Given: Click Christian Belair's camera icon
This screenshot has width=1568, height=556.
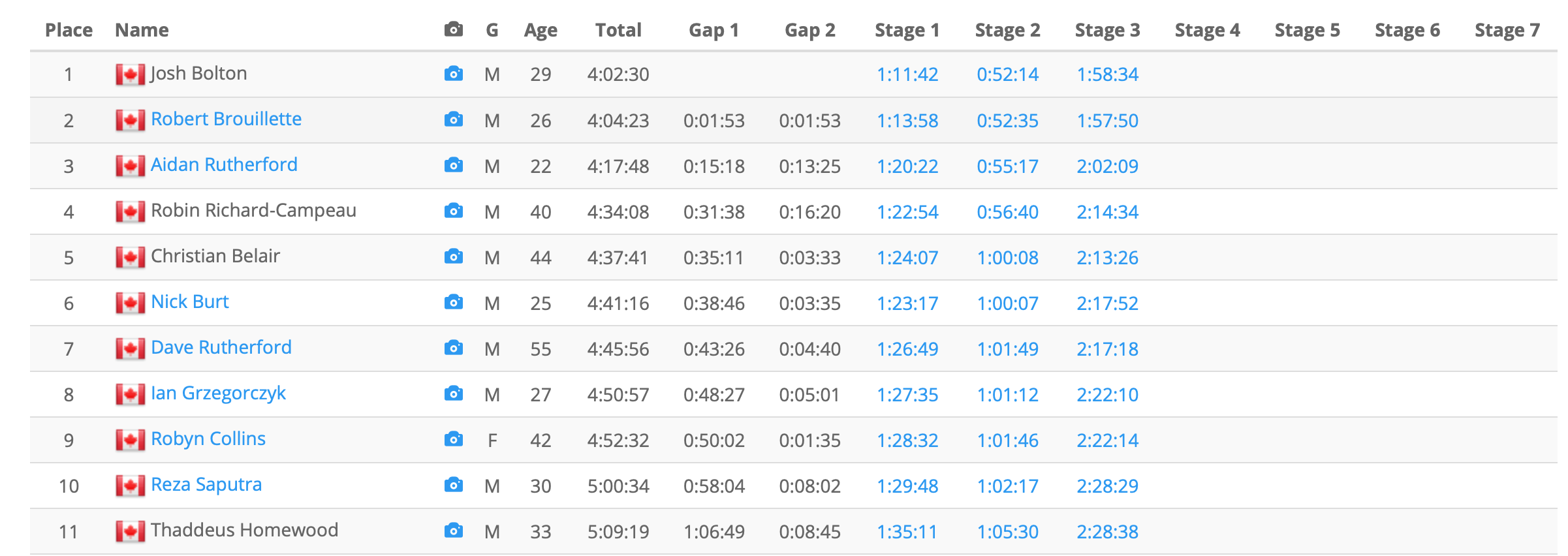Looking at the screenshot, I should coord(453,256).
